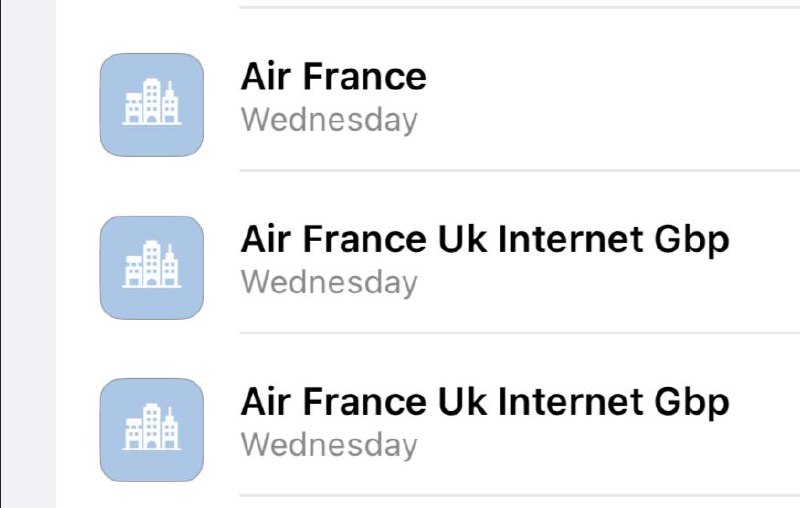The image size is (800, 508).
Task: Open the middle Air France Uk Internet Gbp title
Action: [485, 239]
